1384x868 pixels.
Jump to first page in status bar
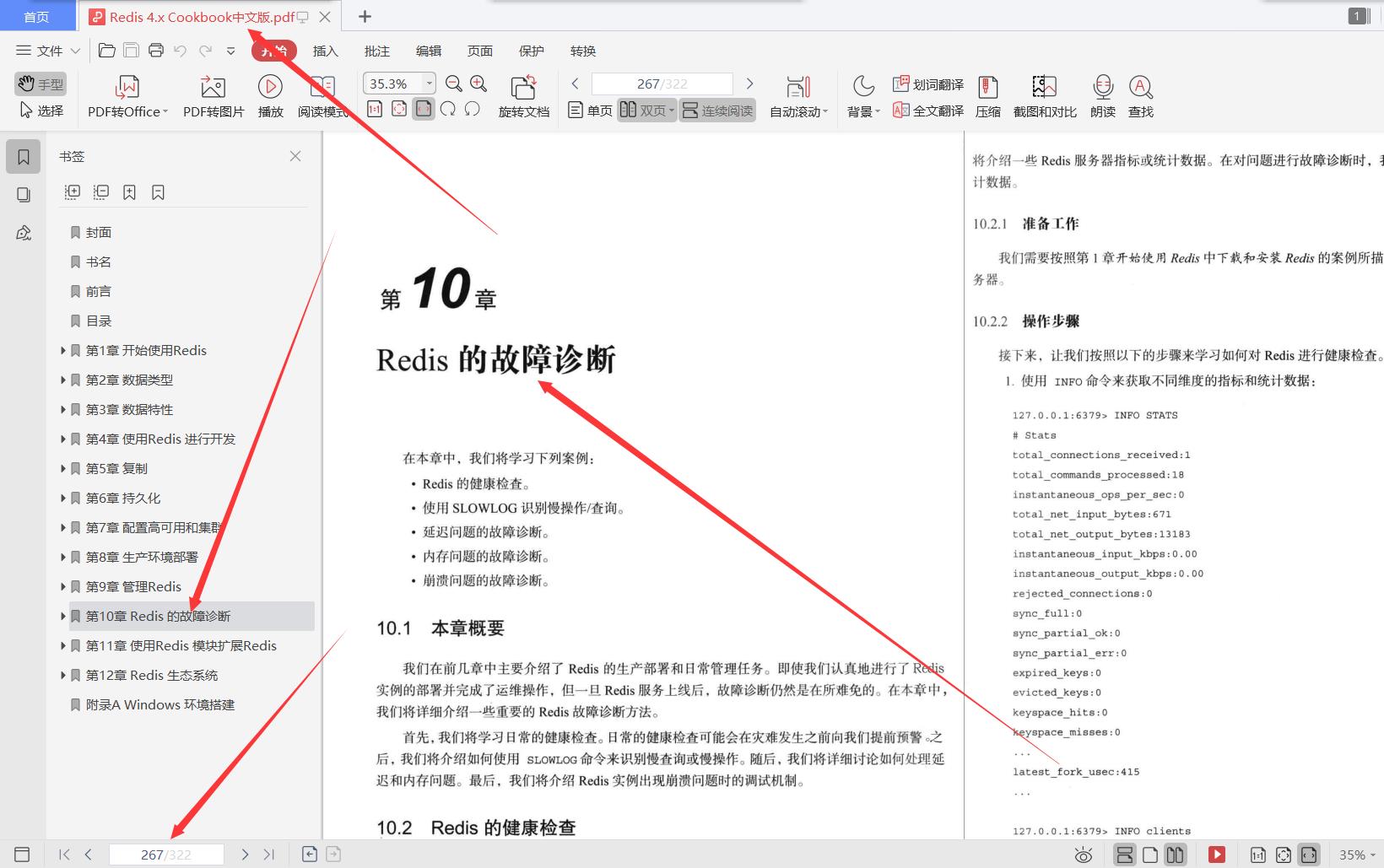[64, 855]
